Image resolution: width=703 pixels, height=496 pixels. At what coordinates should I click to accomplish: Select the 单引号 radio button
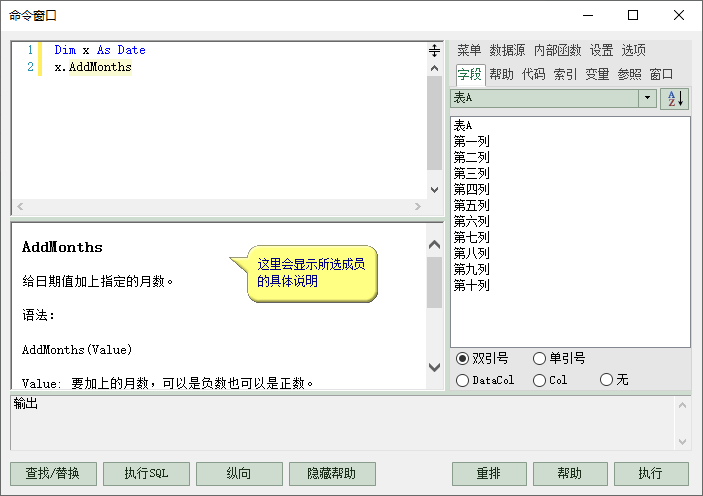pos(540,359)
